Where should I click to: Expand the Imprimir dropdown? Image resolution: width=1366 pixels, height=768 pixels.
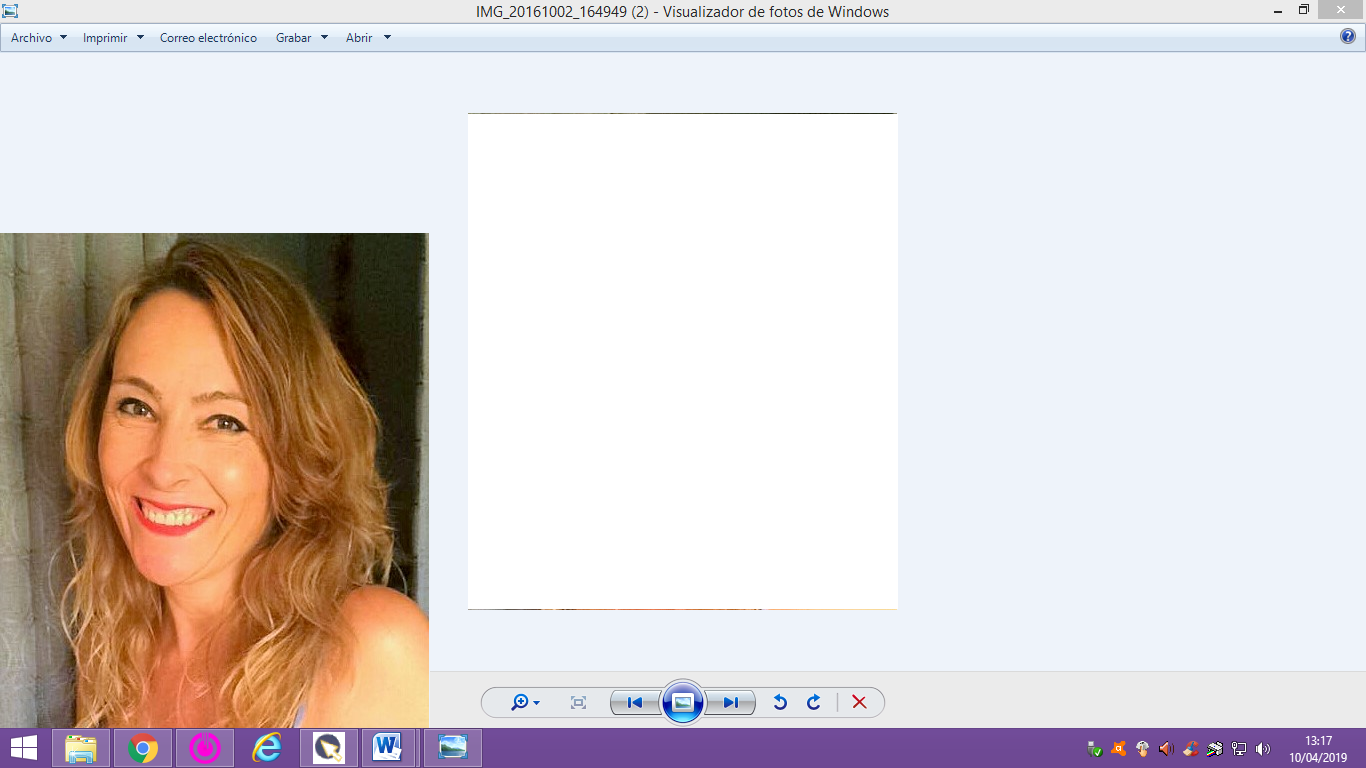tap(113, 38)
